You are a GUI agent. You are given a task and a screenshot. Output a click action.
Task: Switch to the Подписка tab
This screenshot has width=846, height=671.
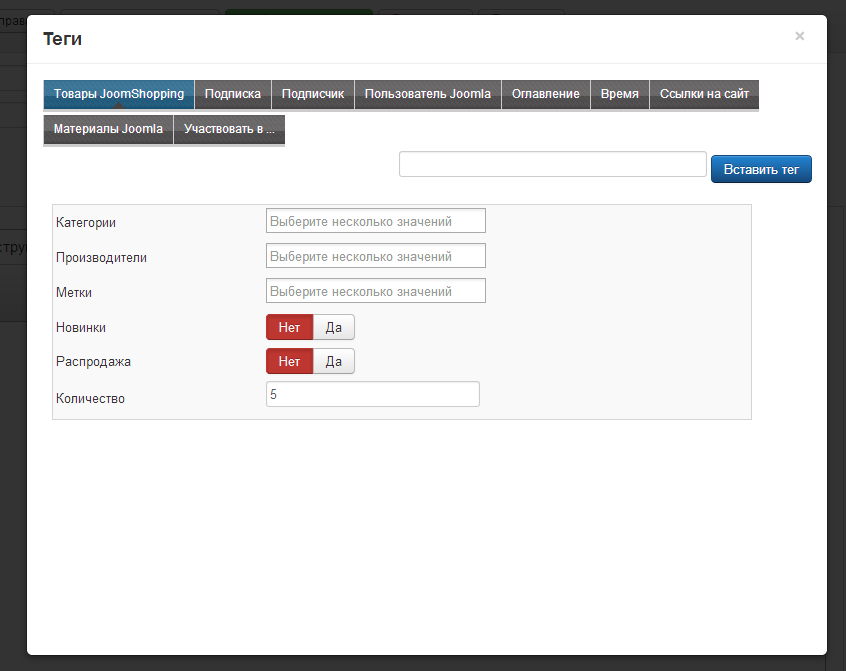[233, 94]
